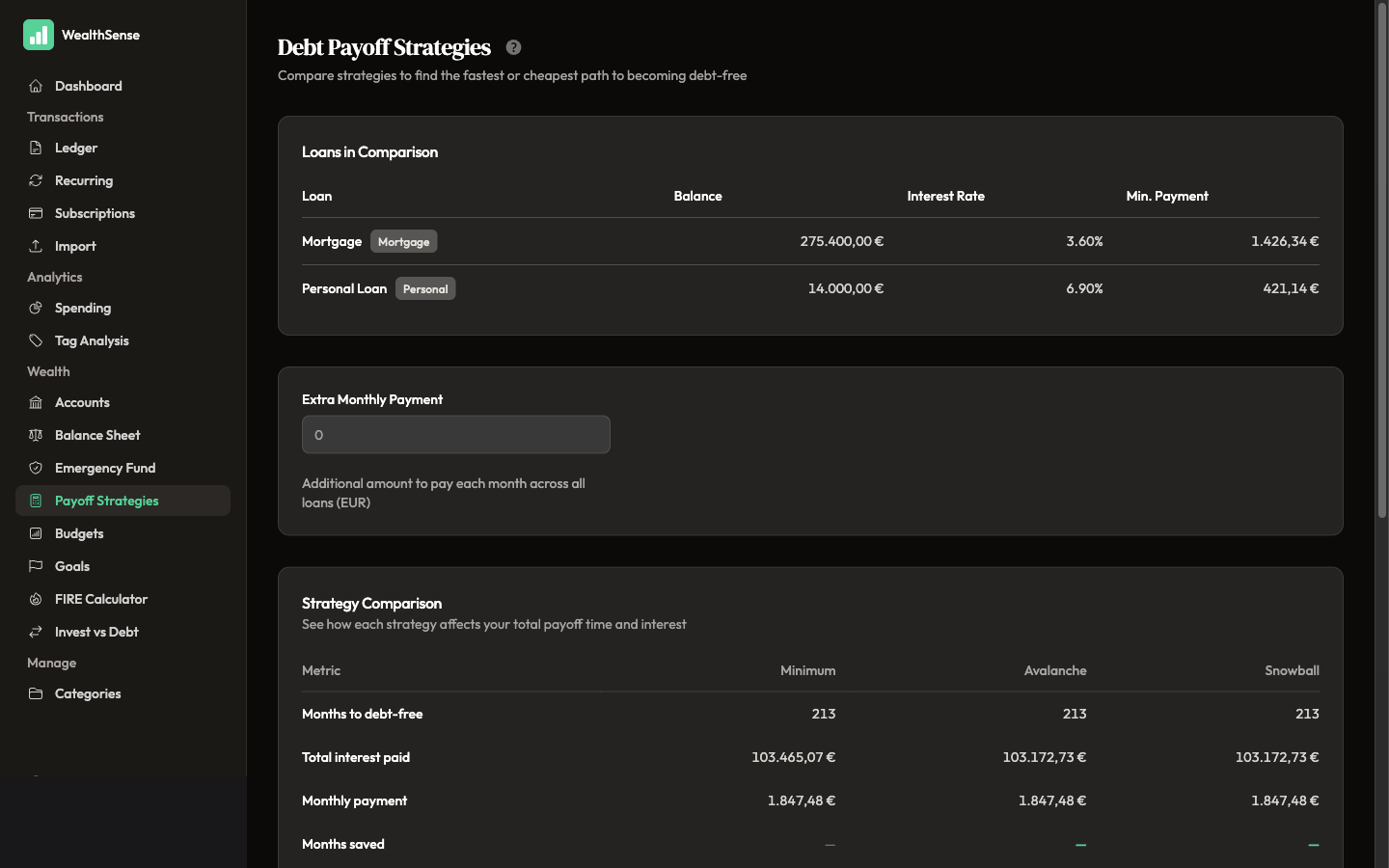Open Budgets
The image size is (1389, 868).
123,533
